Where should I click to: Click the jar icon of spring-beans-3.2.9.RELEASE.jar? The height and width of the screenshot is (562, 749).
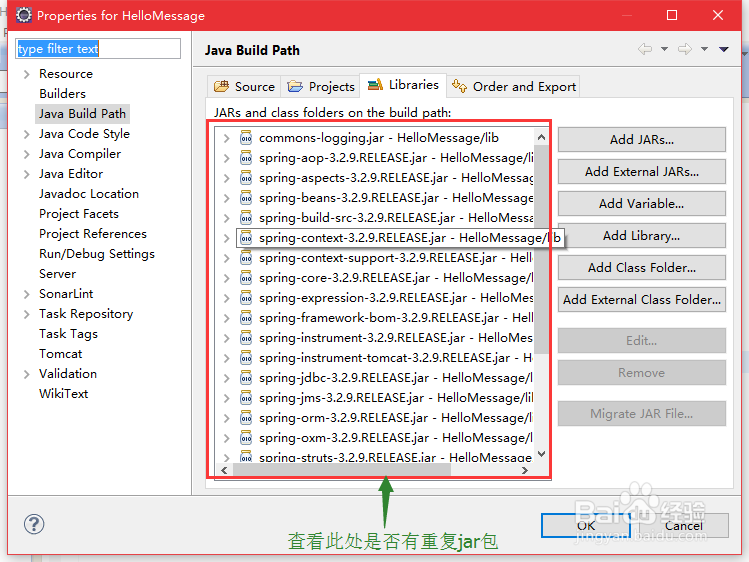tap(246, 198)
